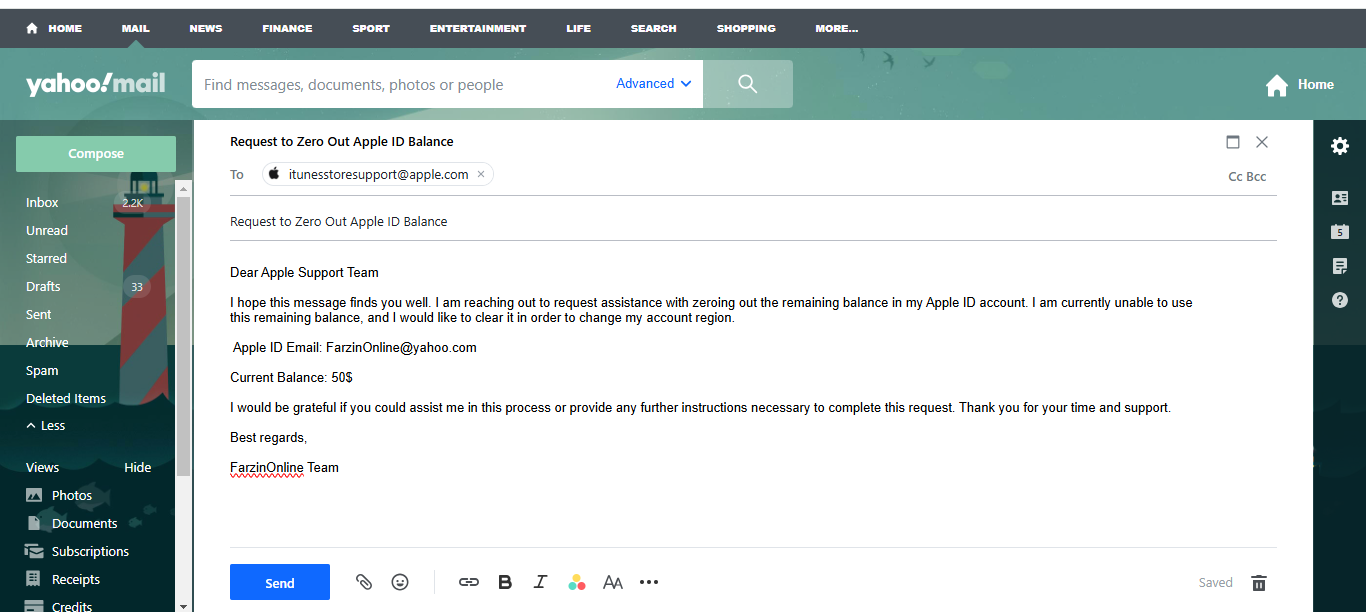The width and height of the screenshot is (1366, 612).
Task: Click the "Best regards," line
Action: 268,438
